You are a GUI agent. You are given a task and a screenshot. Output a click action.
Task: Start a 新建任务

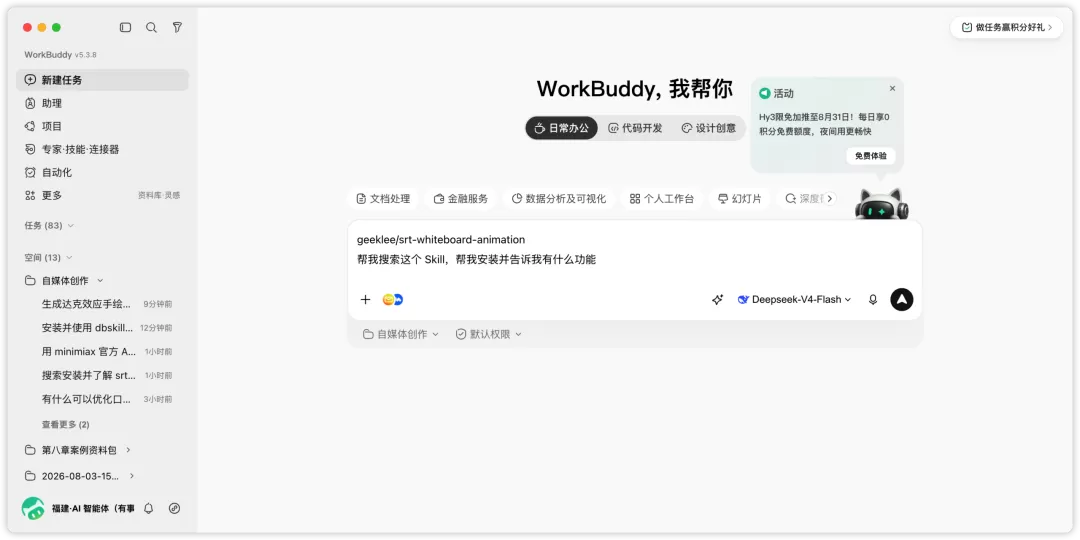point(102,80)
